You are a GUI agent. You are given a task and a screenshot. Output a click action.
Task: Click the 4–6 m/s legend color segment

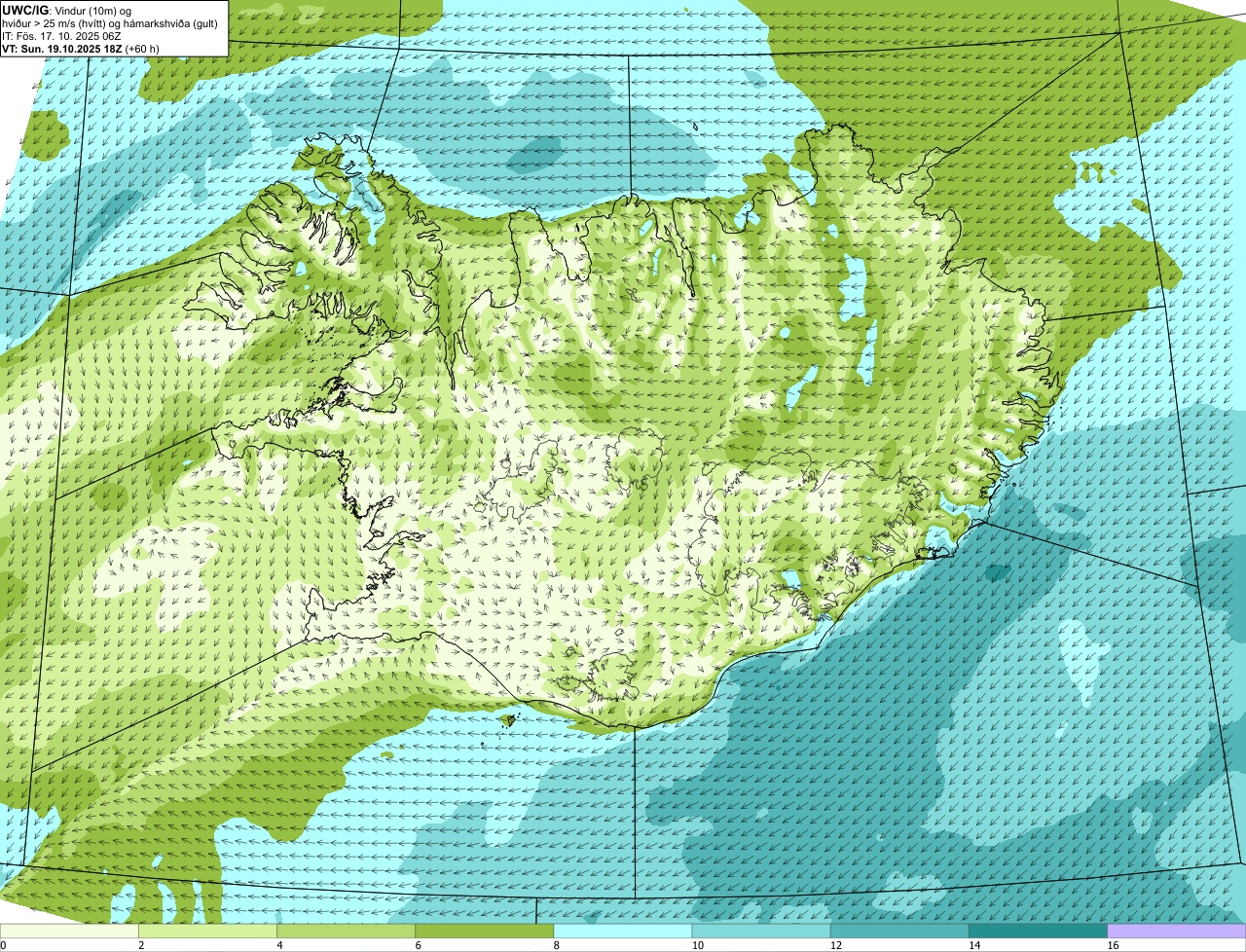(x=346, y=931)
